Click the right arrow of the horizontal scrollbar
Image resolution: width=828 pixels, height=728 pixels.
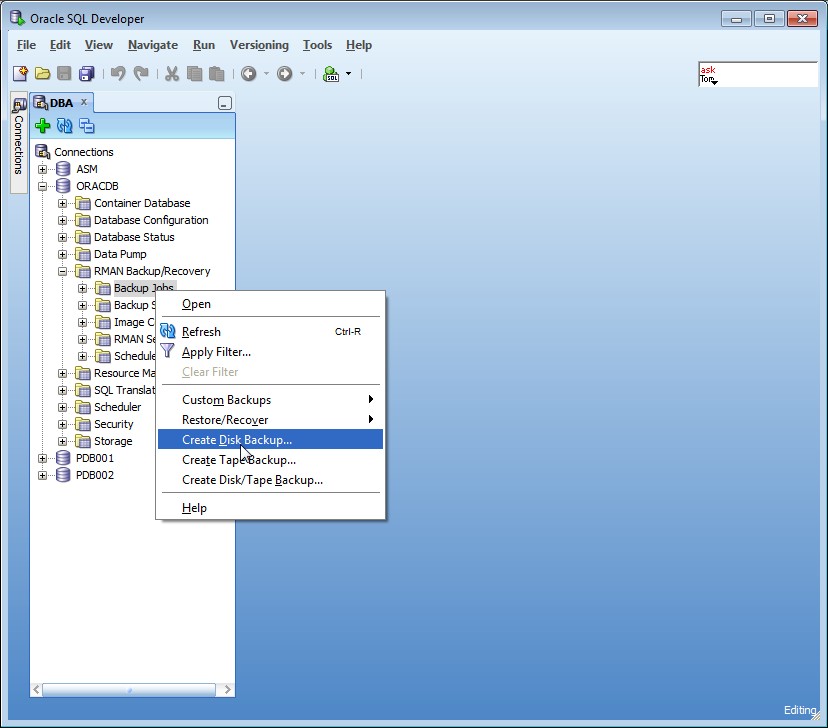pos(228,689)
